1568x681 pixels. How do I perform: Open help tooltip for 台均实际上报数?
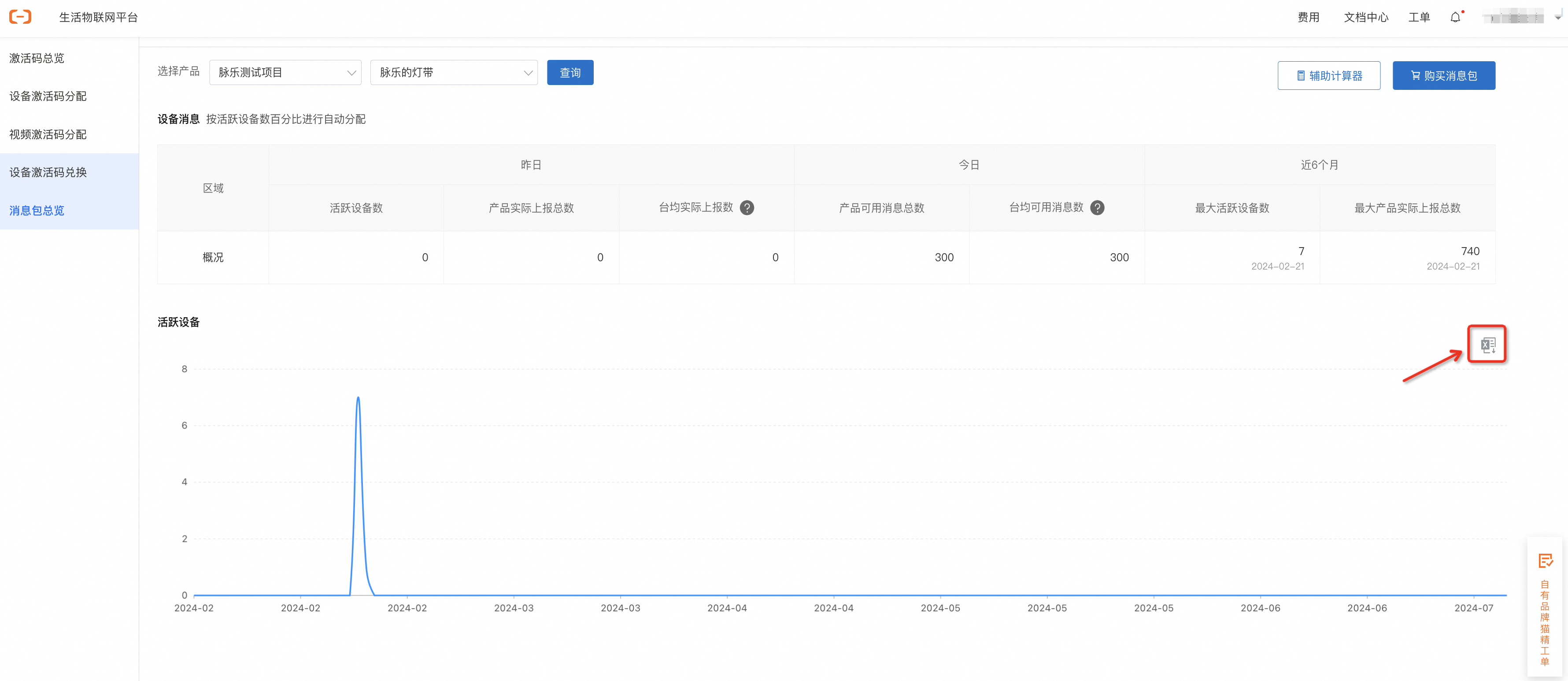747,208
